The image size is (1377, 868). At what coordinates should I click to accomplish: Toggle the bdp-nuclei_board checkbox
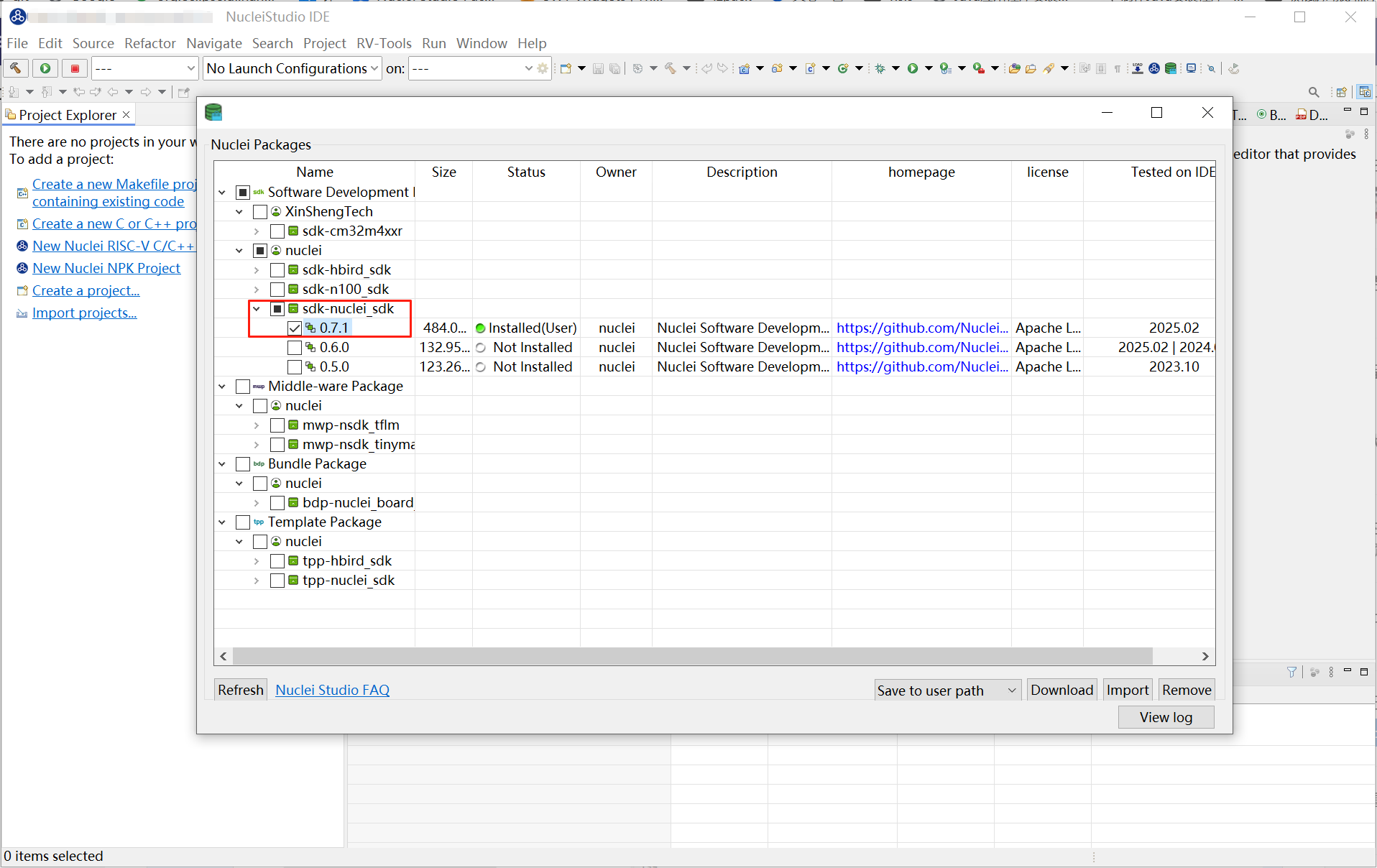pyautogui.click(x=277, y=503)
